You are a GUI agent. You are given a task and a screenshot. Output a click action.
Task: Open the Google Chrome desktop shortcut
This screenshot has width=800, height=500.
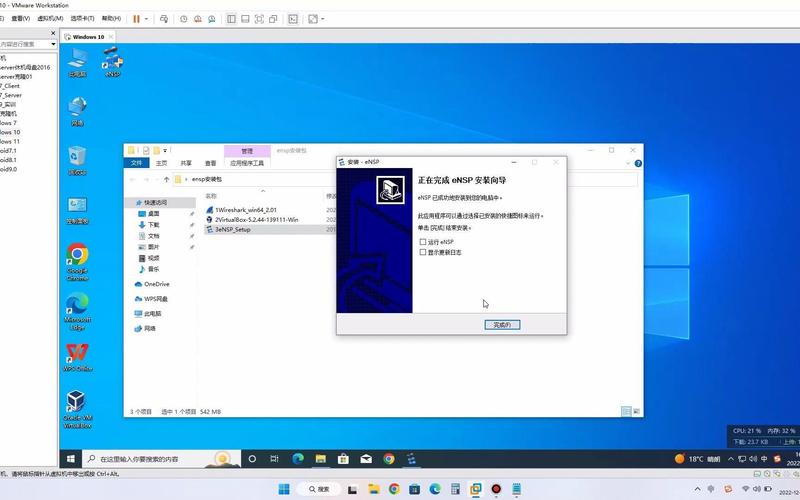click(77, 262)
